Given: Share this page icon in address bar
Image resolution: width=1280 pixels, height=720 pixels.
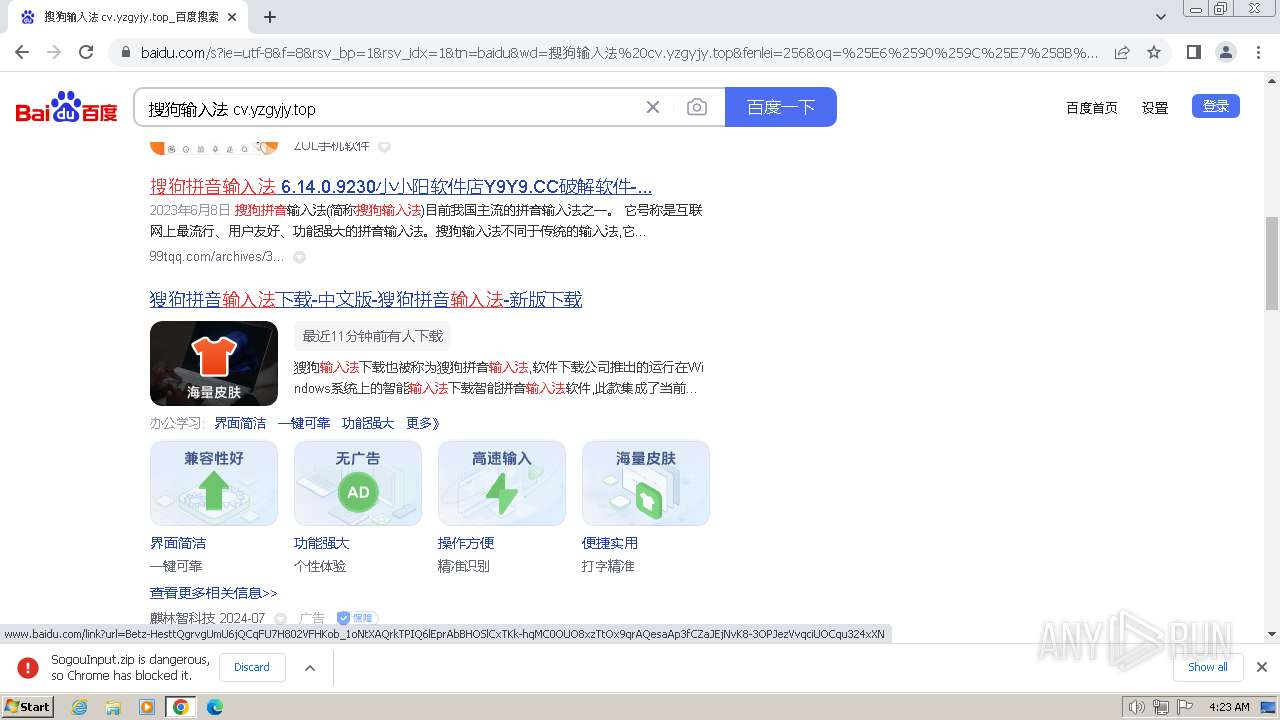Looking at the screenshot, I should [x=1122, y=52].
